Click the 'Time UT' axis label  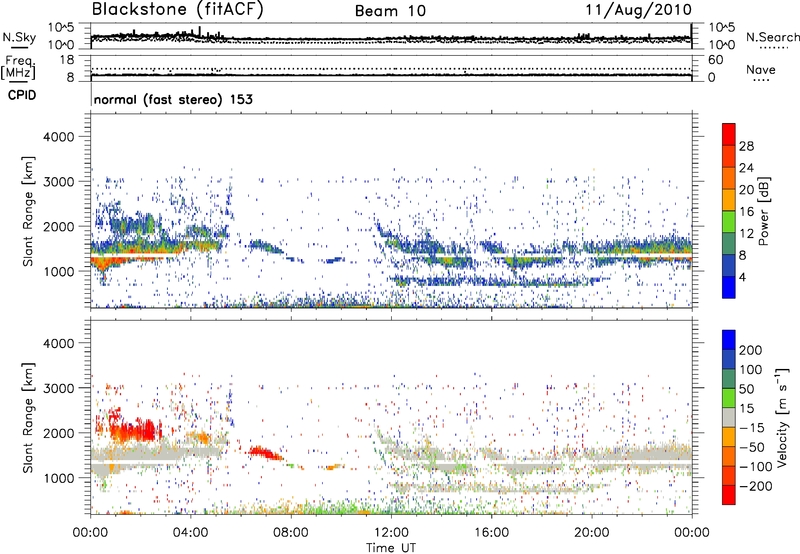click(x=391, y=548)
